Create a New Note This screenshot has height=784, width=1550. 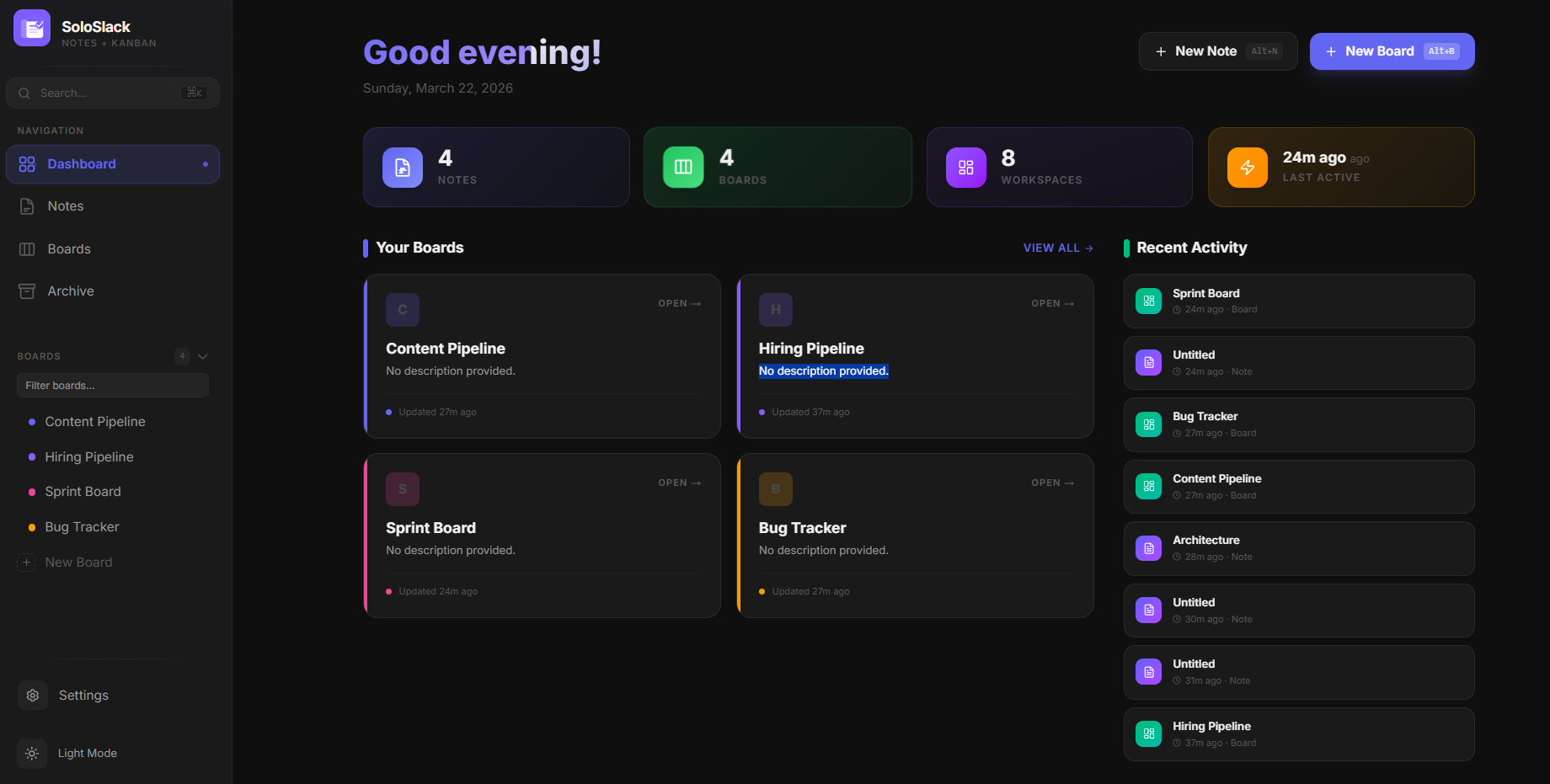(x=1217, y=51)
